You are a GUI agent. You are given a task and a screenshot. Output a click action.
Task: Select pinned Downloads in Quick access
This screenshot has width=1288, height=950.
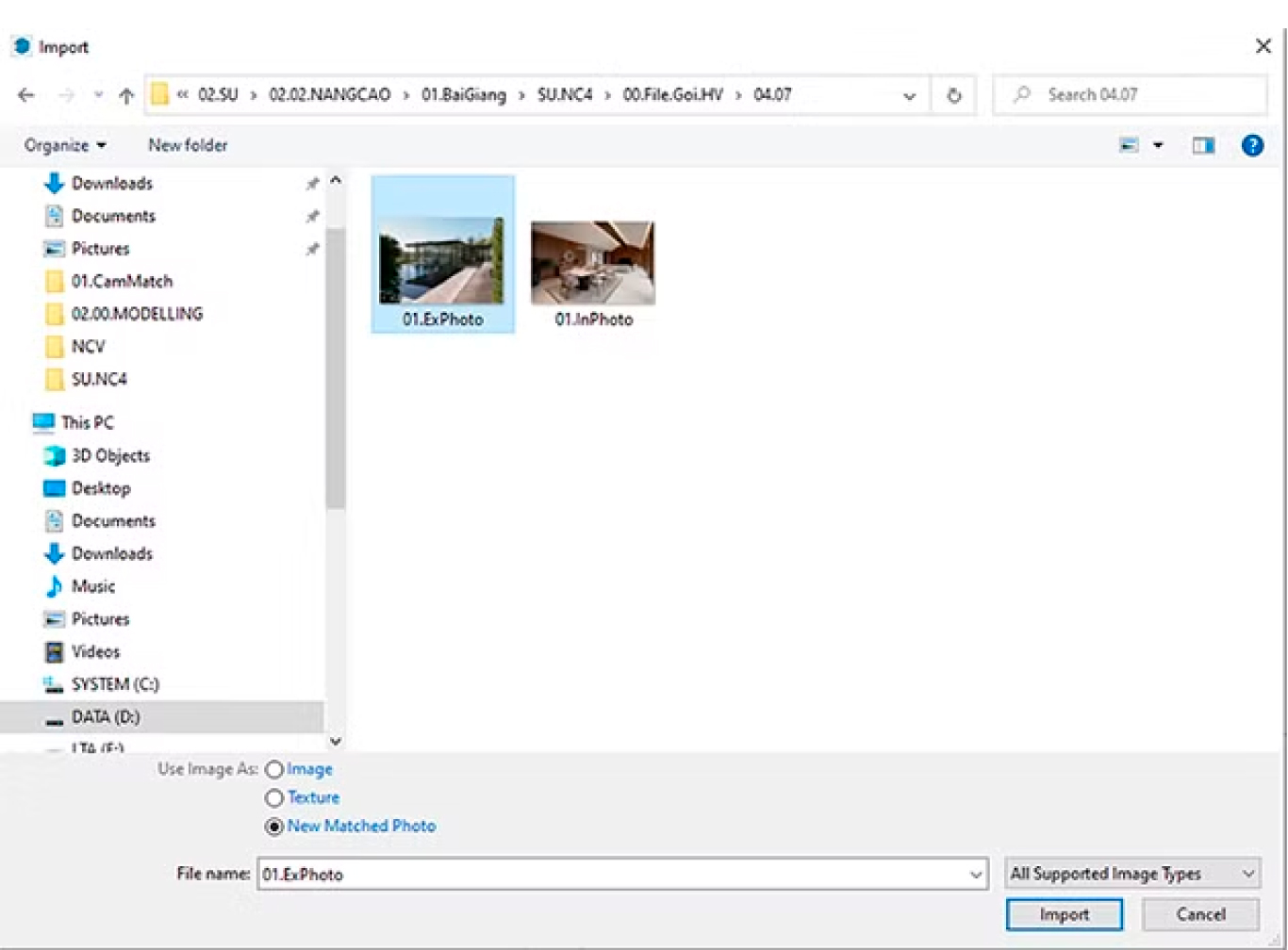pos(112,183)
